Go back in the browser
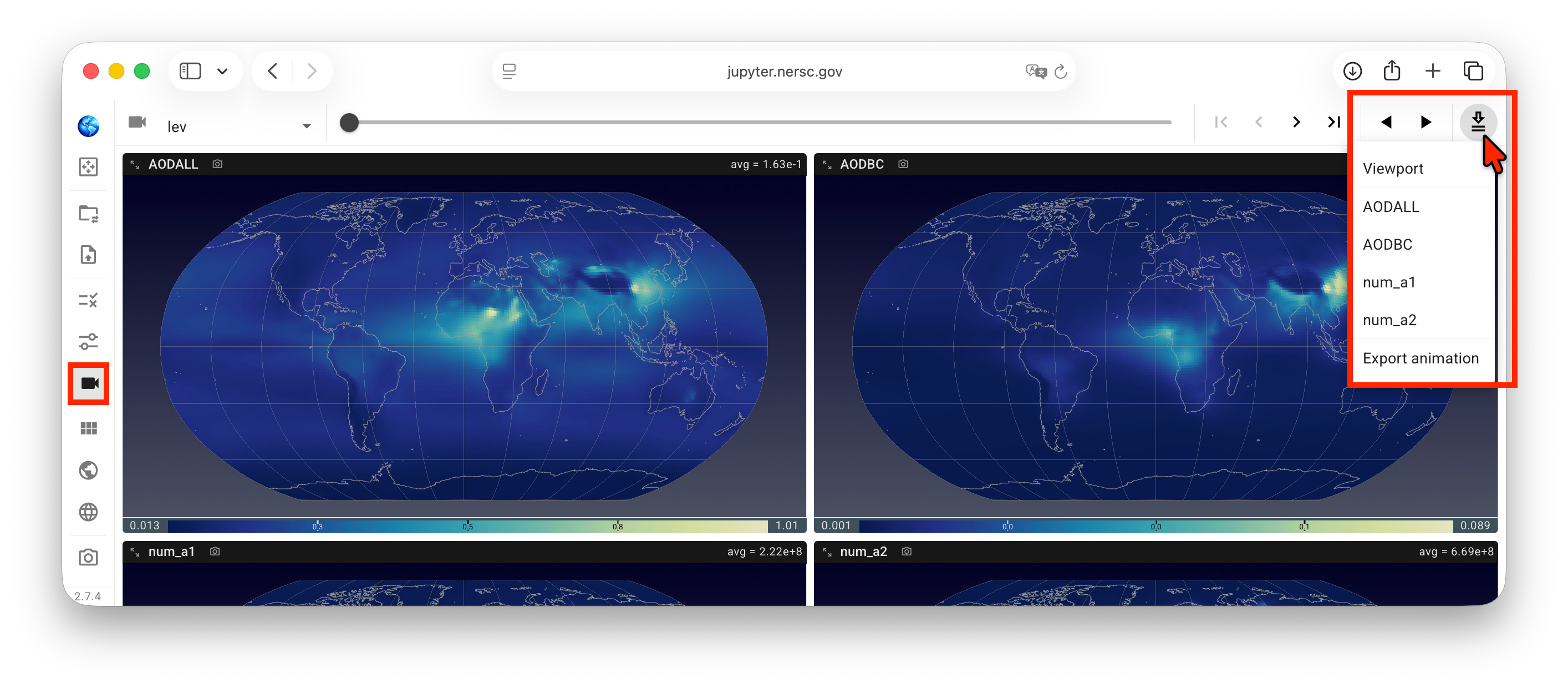 point(273,71)
